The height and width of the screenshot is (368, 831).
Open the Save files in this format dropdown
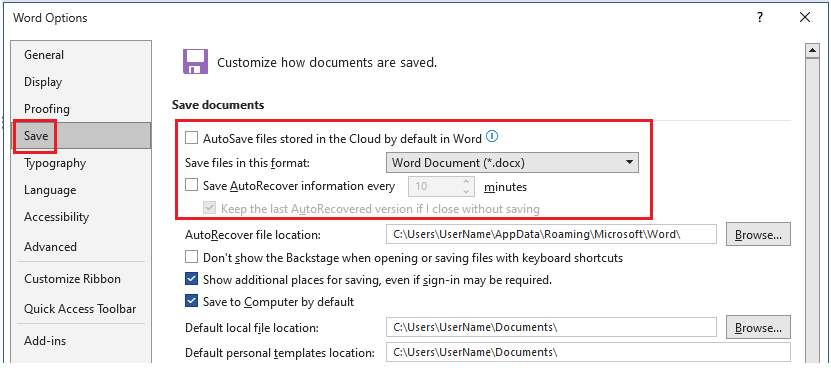[x=512, y=163]
